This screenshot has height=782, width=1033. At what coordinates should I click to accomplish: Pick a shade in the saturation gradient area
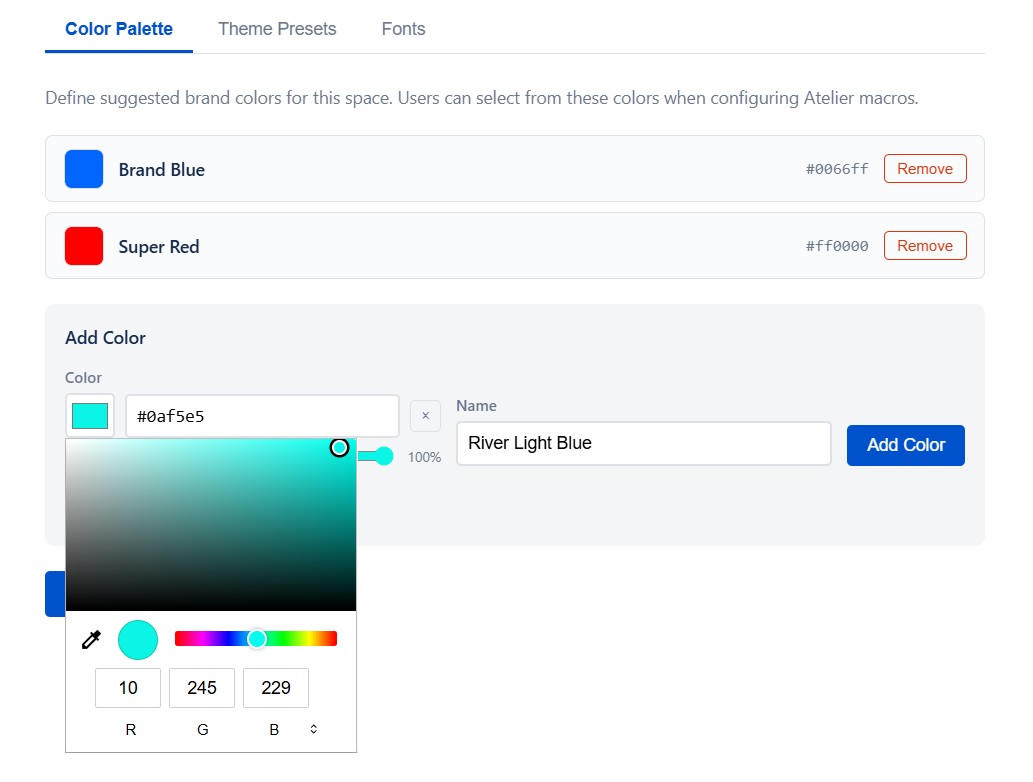point(210,523)
